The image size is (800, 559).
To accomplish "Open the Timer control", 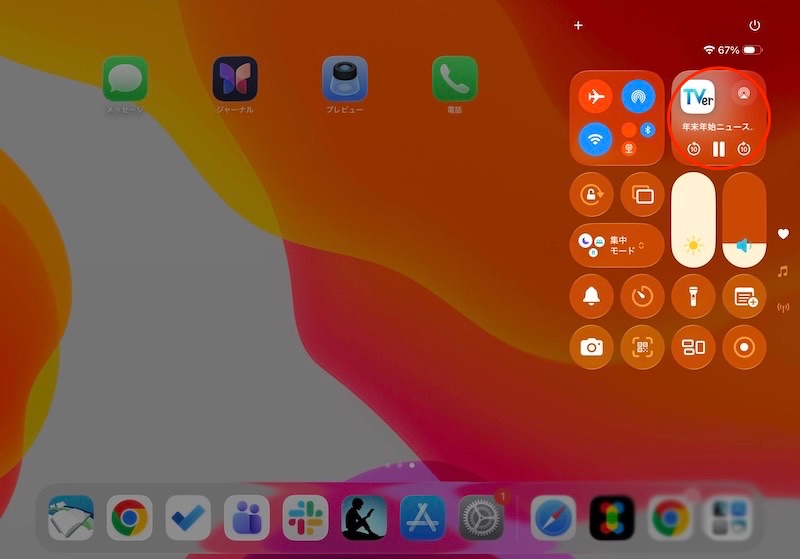I will tap(642, 296).
